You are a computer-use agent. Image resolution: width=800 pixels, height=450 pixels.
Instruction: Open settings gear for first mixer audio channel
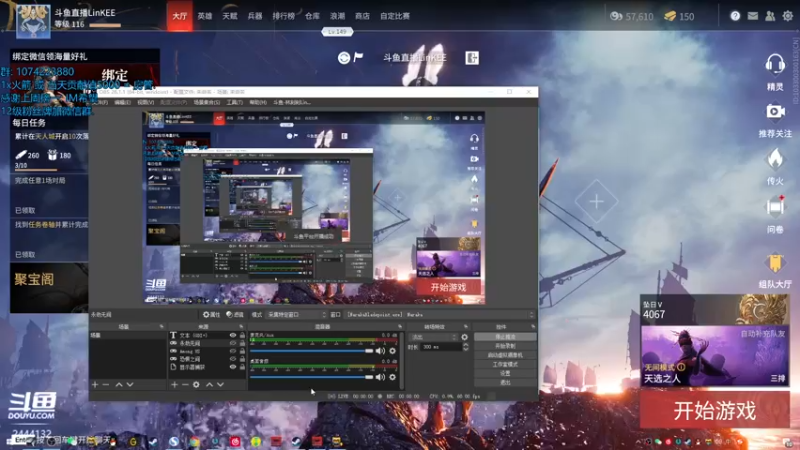click(392, 351)
